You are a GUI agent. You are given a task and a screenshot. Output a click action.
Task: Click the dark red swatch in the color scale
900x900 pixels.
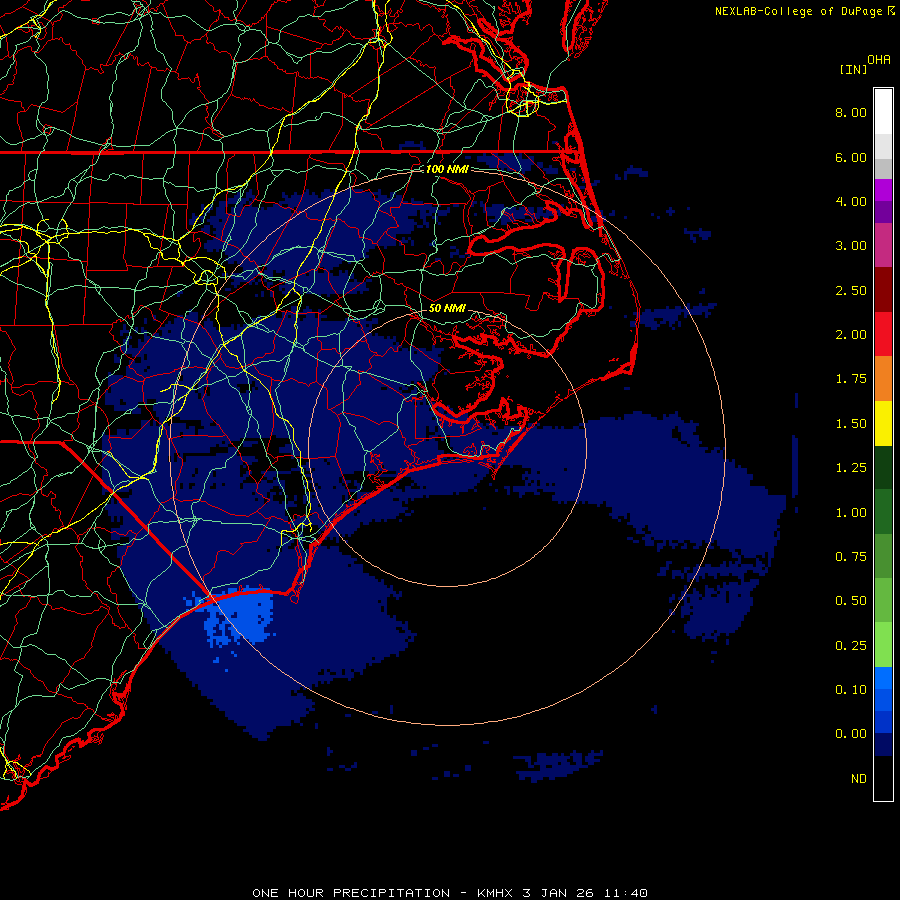tap(883, 290)
